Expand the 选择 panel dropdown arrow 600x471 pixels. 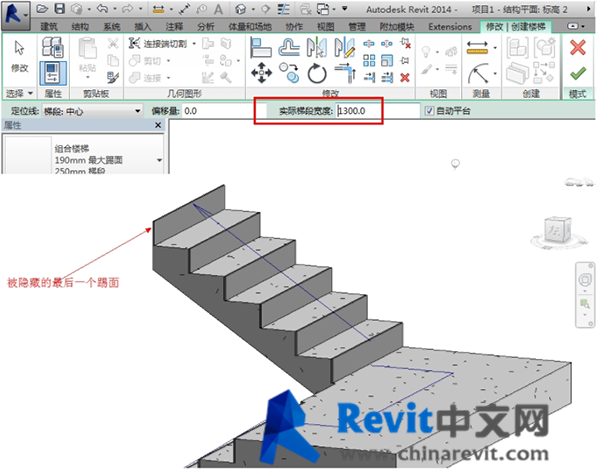pos(30,93)
